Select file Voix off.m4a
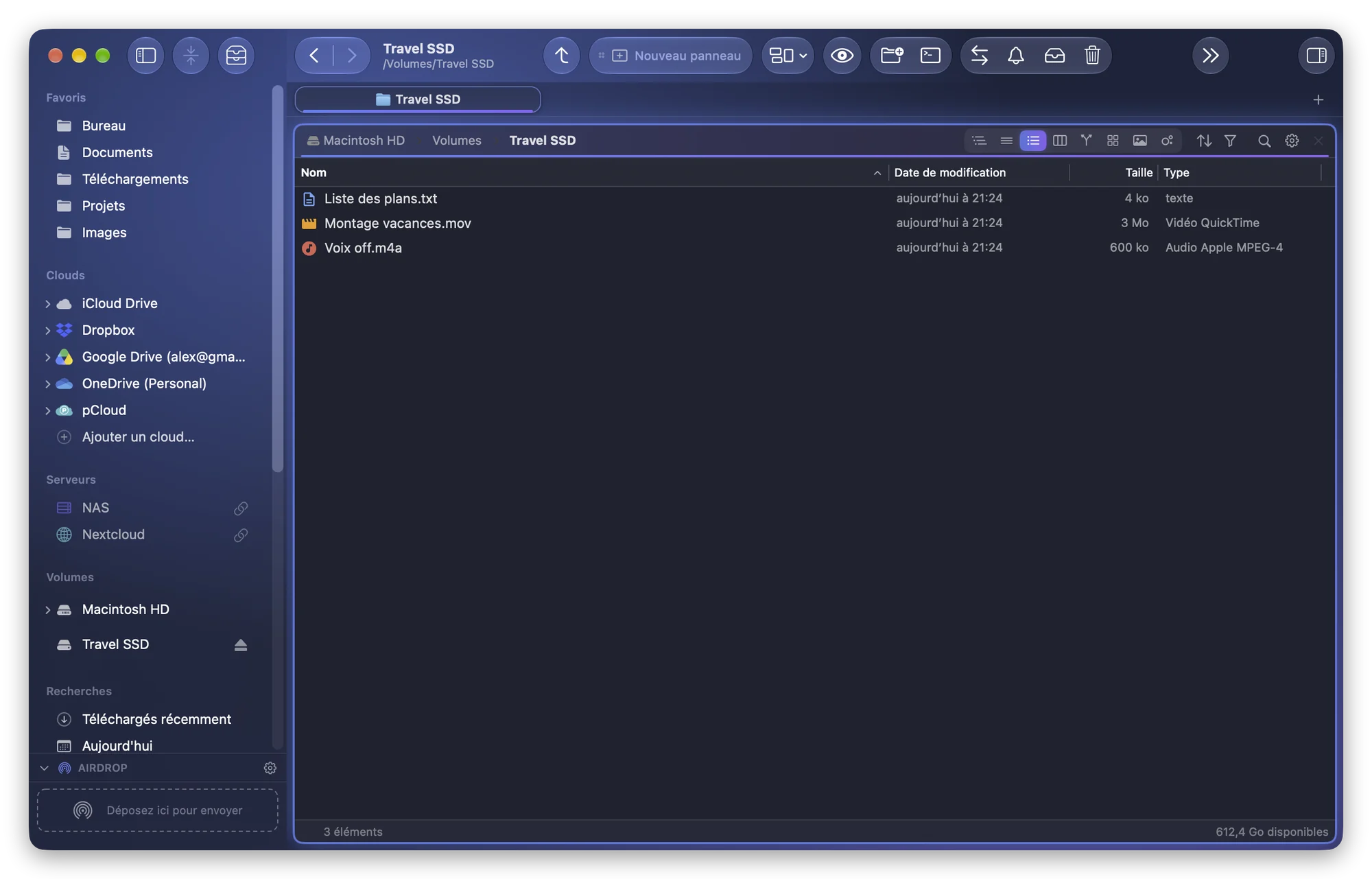Image resolution: width=1372 pixels, height=879 pixels. click(x=814, y=248)
